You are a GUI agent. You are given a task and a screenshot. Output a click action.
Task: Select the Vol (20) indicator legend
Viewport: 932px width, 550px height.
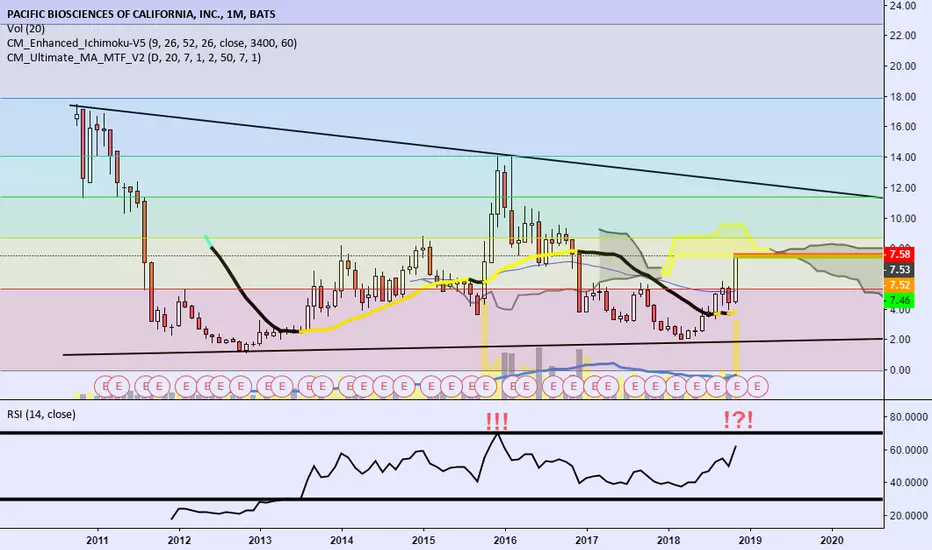[26, 29]
